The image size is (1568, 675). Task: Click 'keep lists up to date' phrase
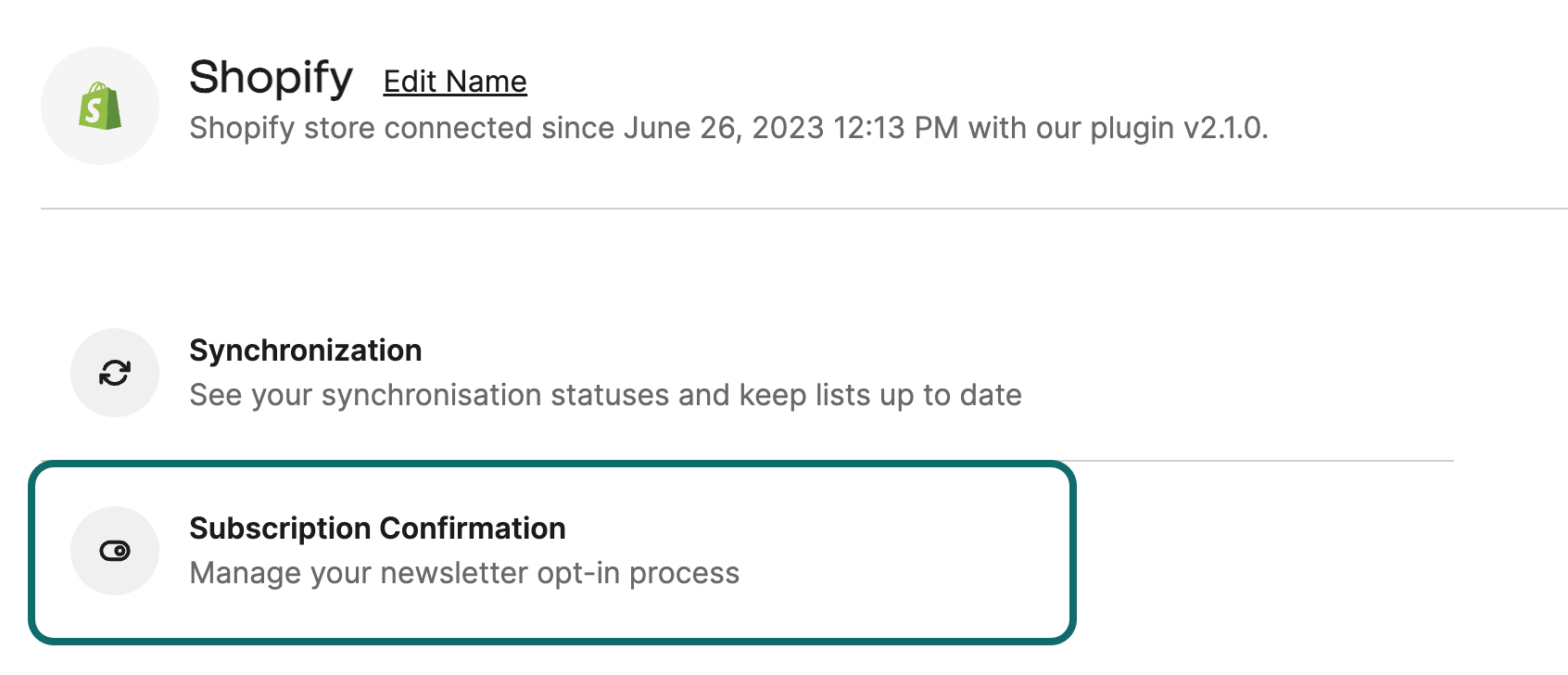[880, 395]
